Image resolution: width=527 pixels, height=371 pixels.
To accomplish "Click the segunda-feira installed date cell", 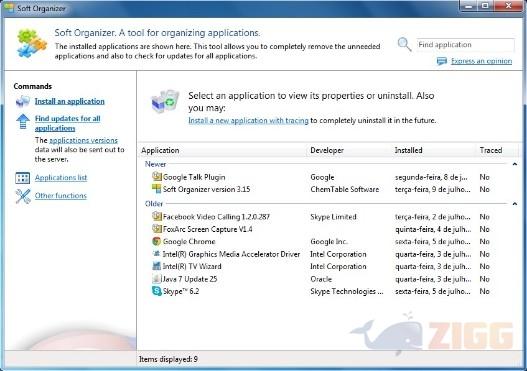I will pos(431,177).
